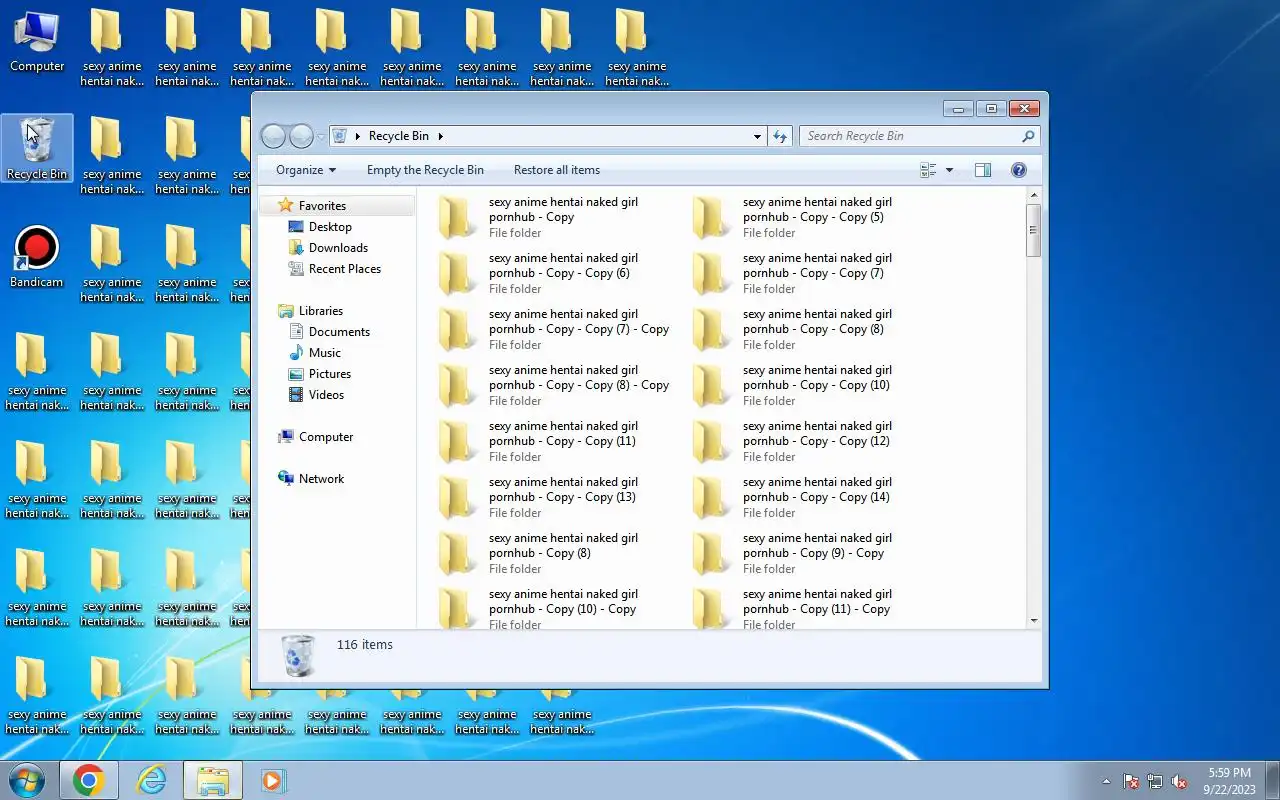Open the recent pages arrow beside Forward
The height and width of the screenshot is (800, 1280).
pos(321,136)
